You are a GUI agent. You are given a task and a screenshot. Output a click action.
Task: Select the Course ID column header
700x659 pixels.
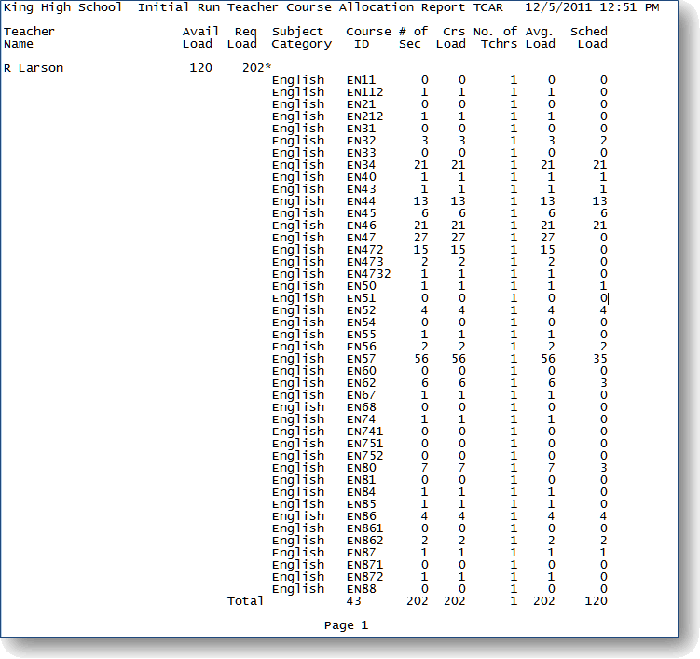point(368,38)
